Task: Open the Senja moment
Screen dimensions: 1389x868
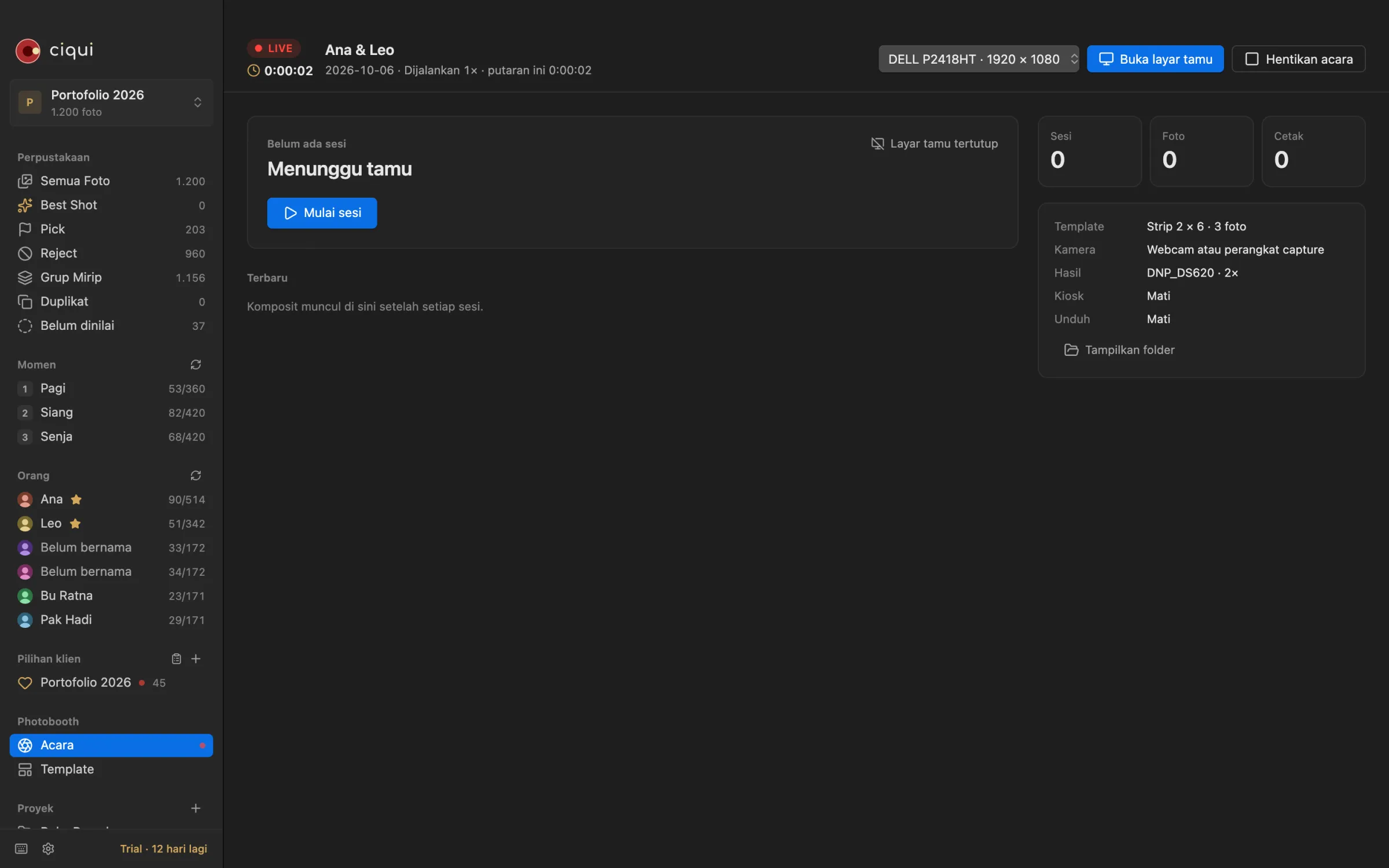Action: pyautogui.click(x=112, y=437)
